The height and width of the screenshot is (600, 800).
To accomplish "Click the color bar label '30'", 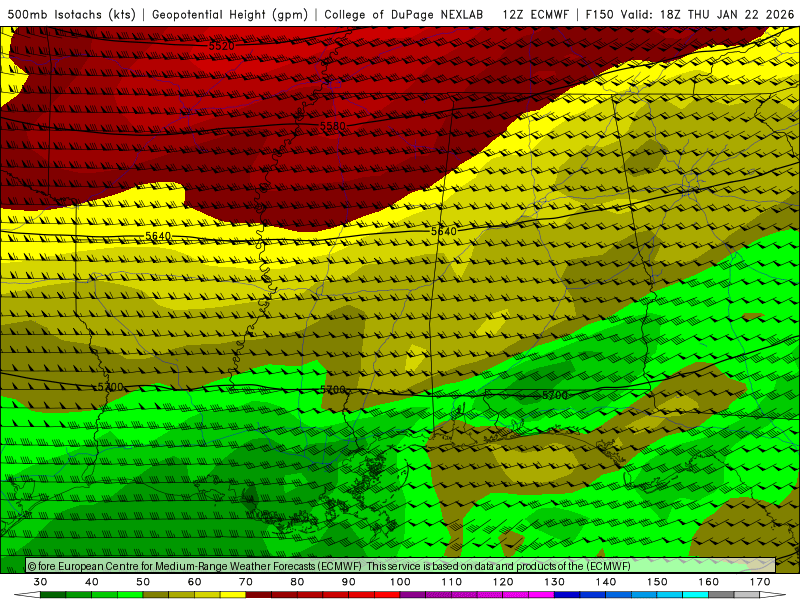I will (x=40, y=582).
